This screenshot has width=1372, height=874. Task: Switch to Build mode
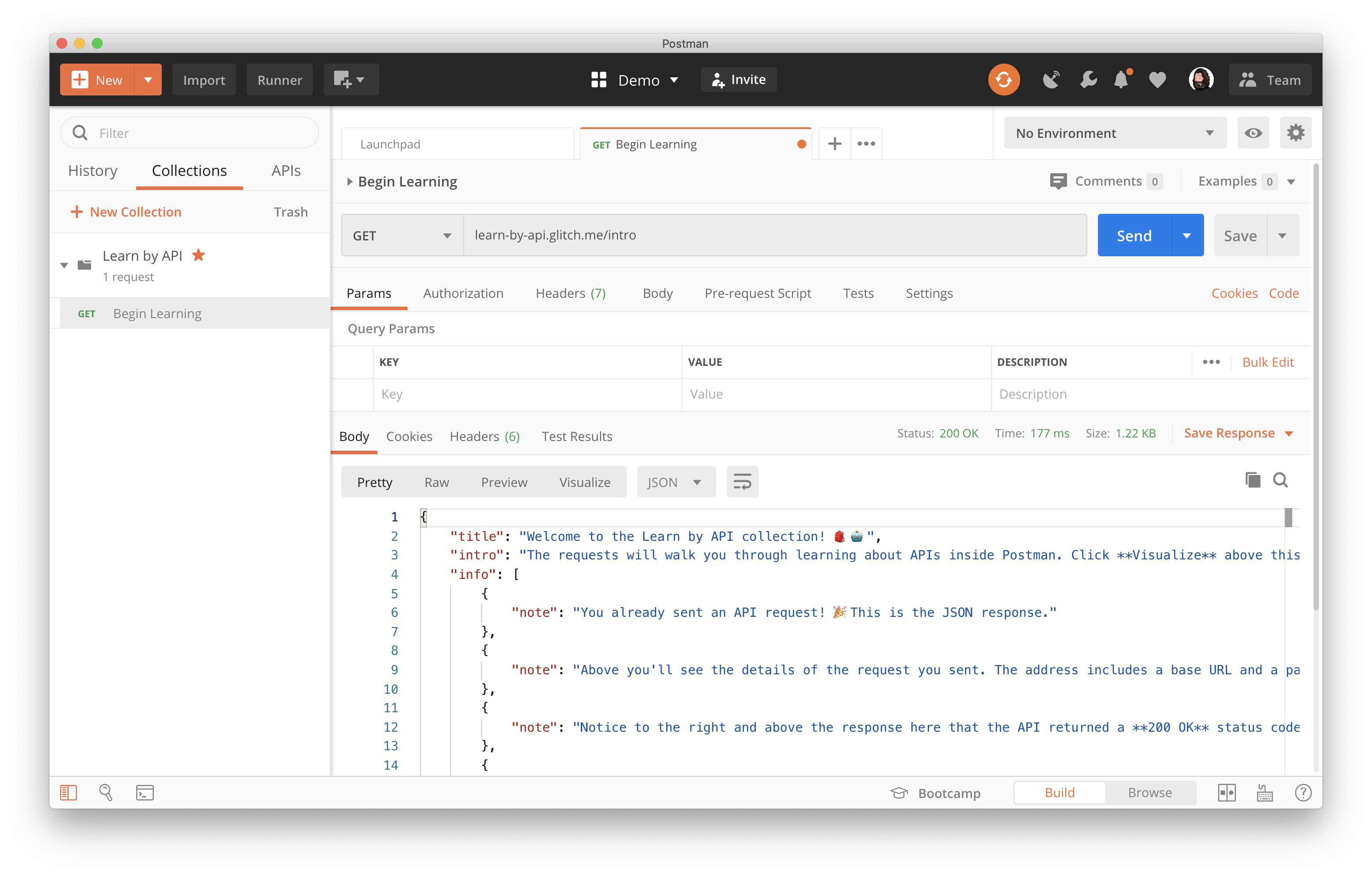(x=1059, y=793)
